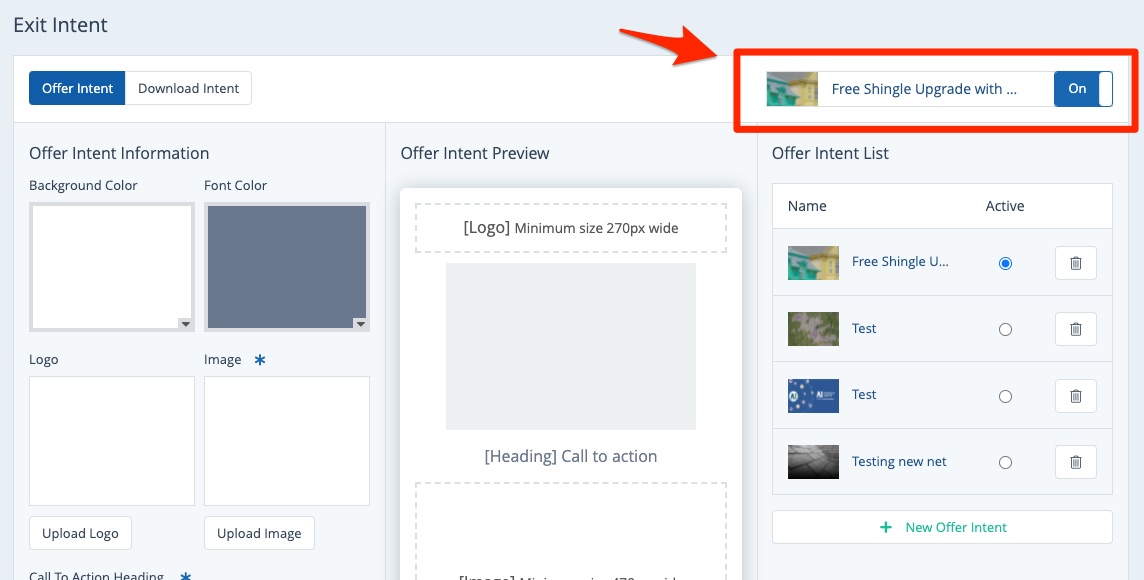This screenshot has width=1144, height=580.
Task: Activate the Testing new net offer
Action: click(x=1005, y=462)
